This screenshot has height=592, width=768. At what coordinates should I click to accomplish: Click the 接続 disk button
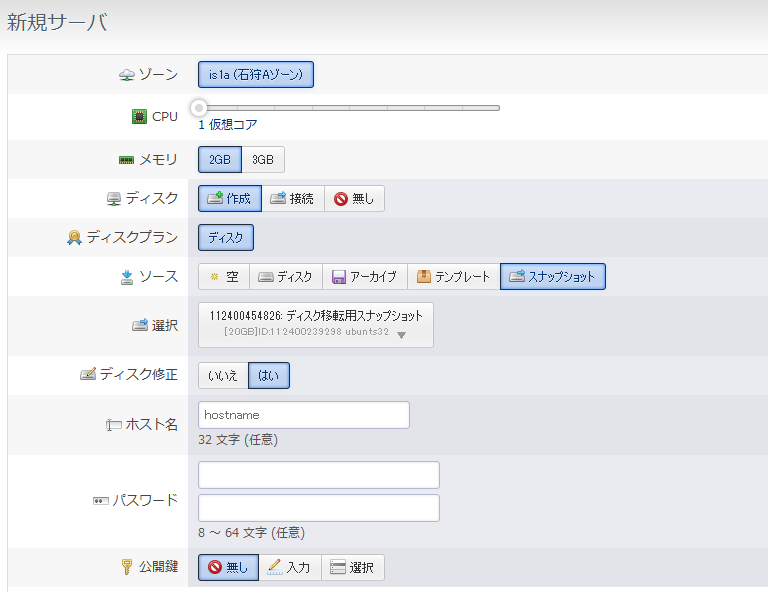(x=293, y=198)
